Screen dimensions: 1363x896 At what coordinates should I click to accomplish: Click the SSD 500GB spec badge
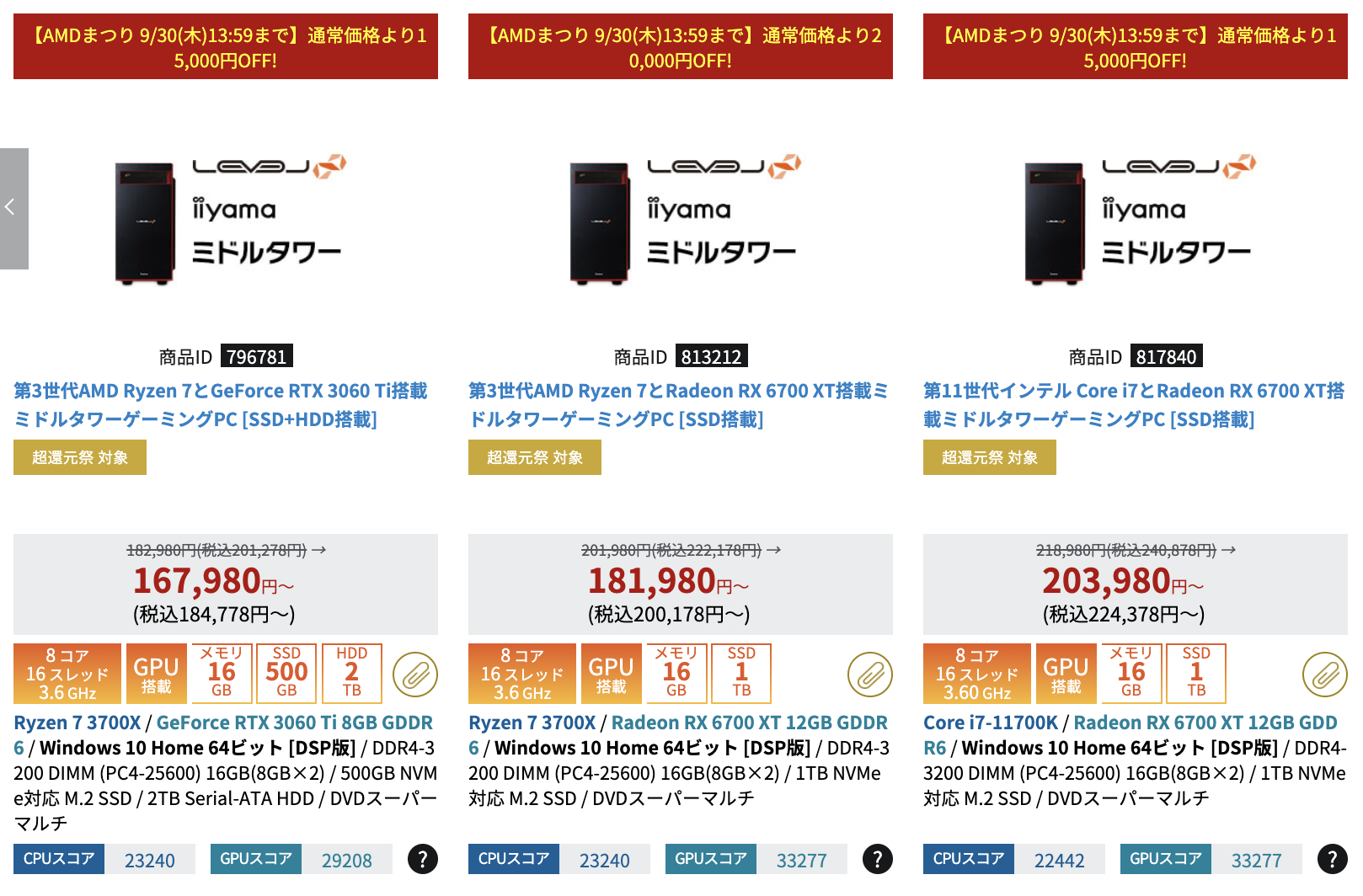click(x=286, y=674)
